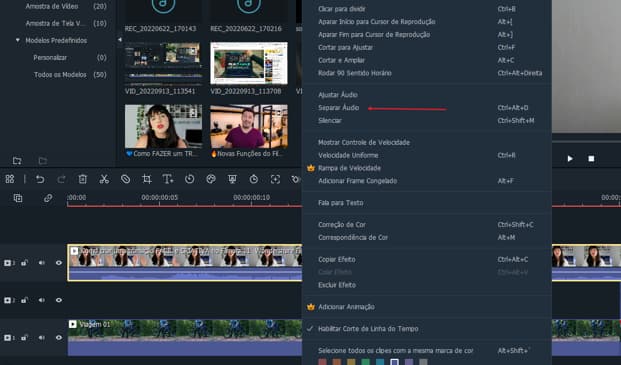
Task: Click the 00:00:00:05 mark on the ruler
Action: [160, 198]
